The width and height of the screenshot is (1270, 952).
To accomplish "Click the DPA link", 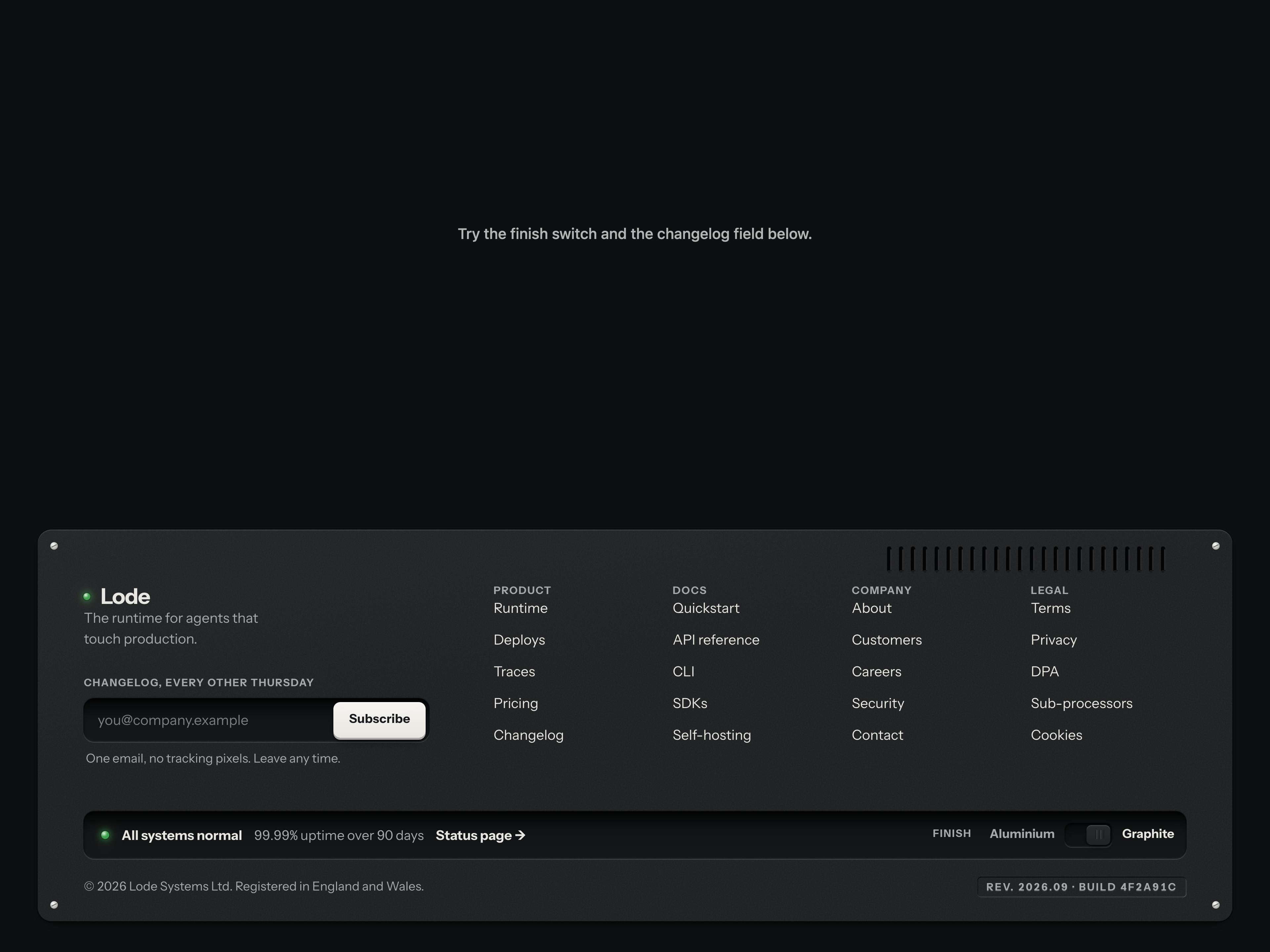I will coord(1045,671).
